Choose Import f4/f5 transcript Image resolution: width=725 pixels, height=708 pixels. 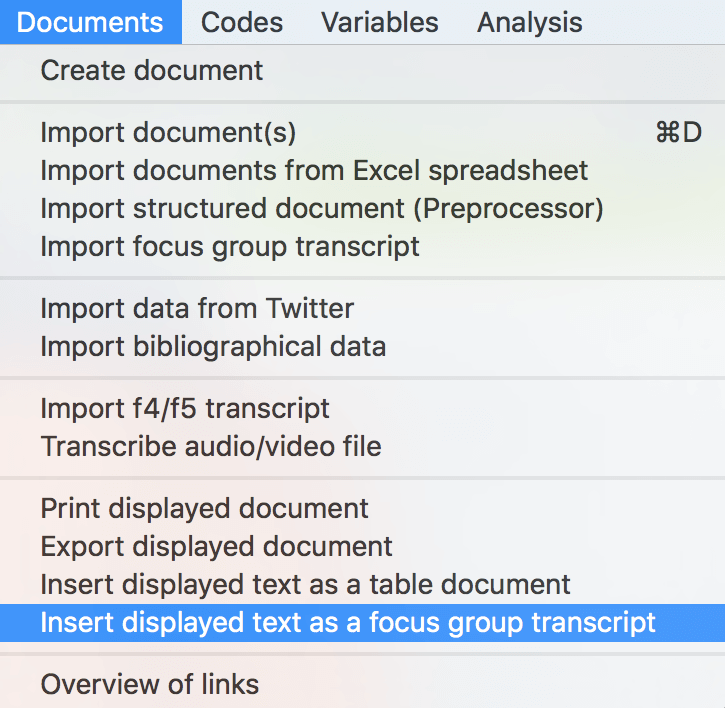tap(362, 408)
